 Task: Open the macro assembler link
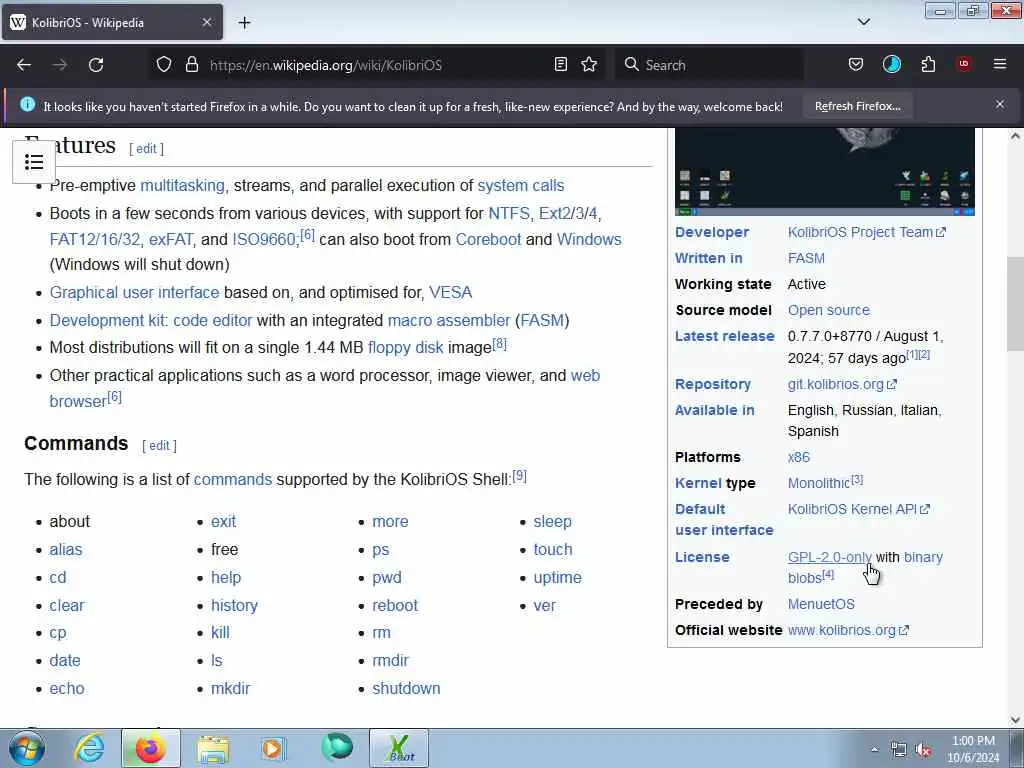coord(449,321)
